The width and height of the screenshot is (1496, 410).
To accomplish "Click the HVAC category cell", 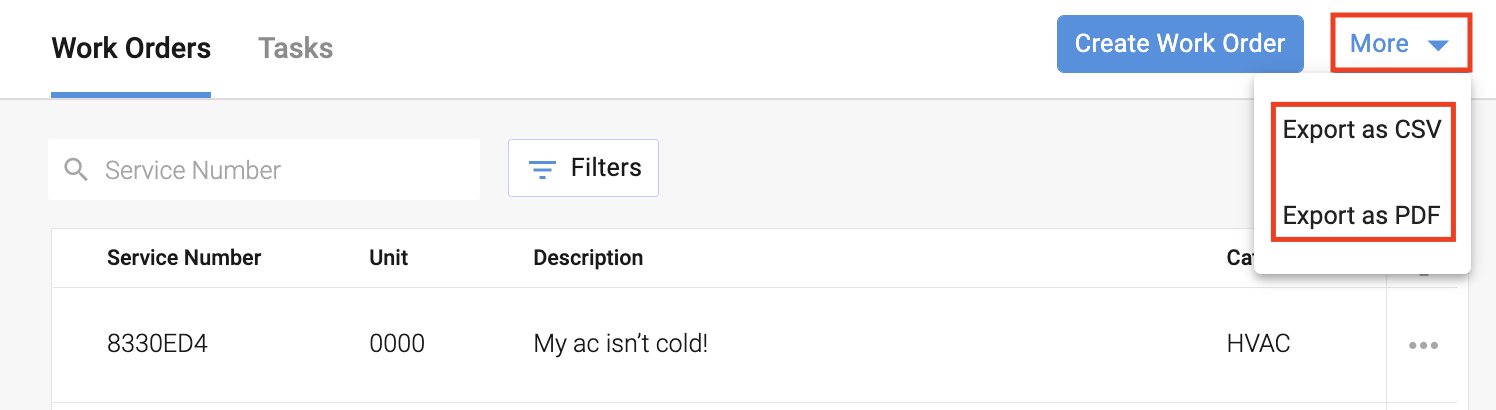I will (x=1258, y=344).
